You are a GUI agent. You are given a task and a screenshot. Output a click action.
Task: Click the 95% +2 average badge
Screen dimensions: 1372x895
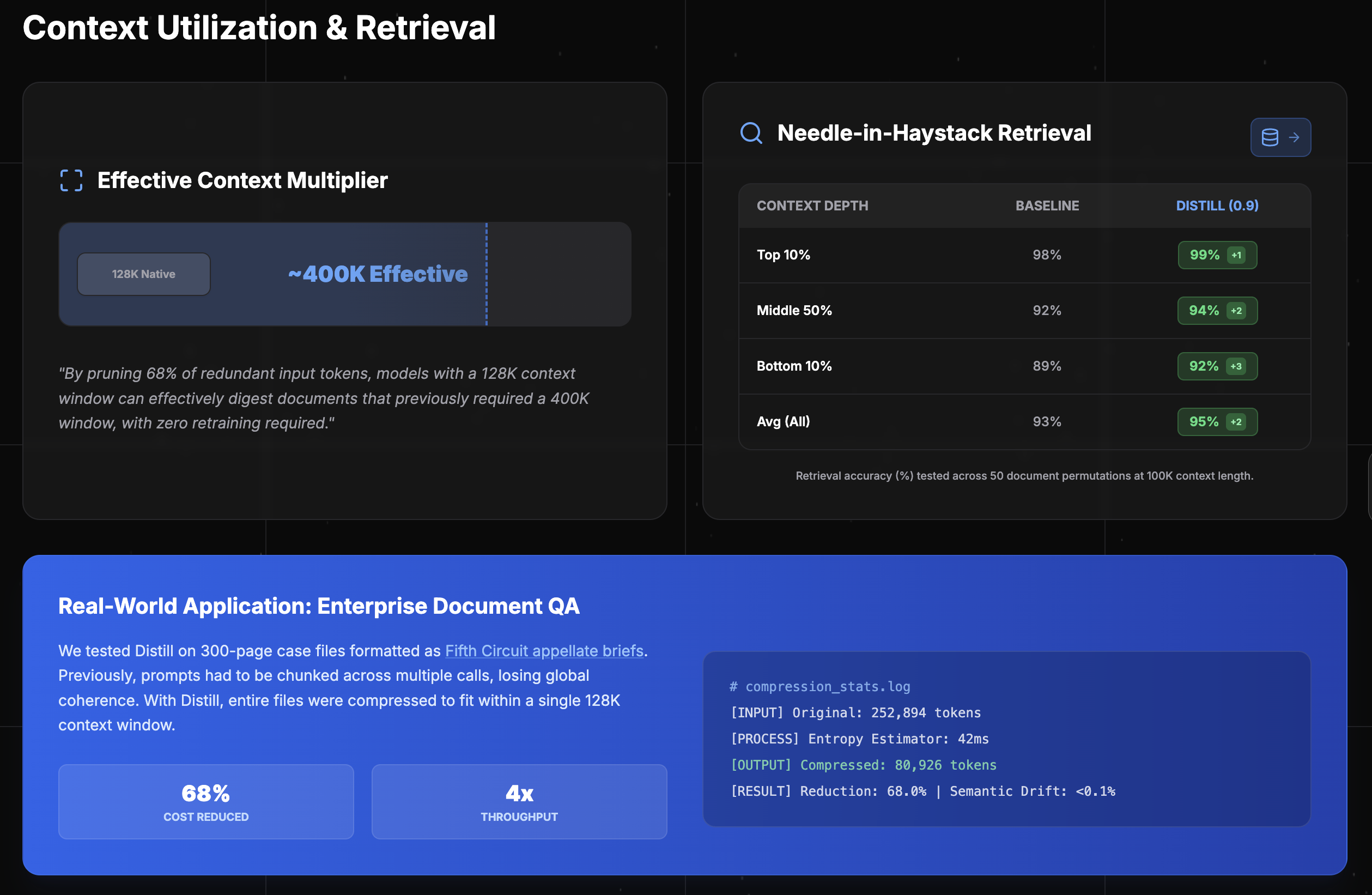pos(1217,421)
